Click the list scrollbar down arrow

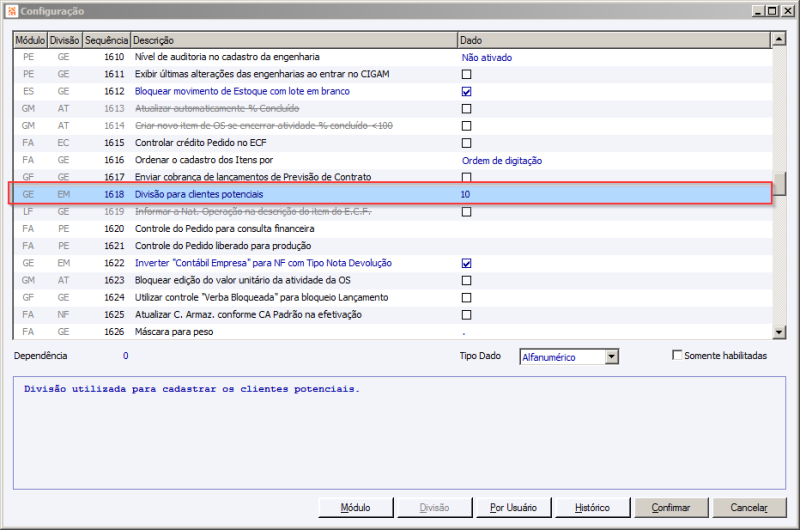coord(779,332)
